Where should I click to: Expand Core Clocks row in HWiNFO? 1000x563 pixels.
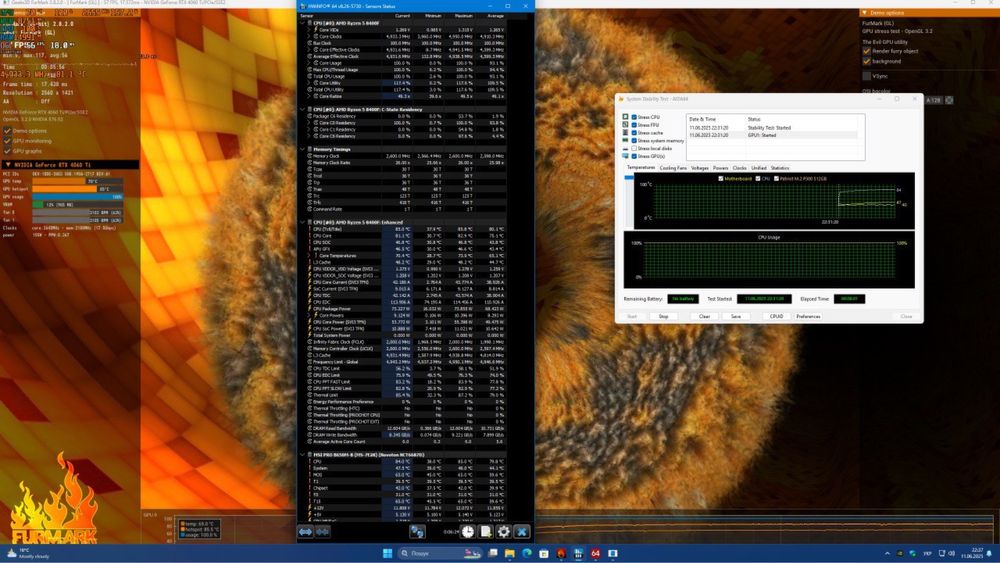tap(309, 36)
